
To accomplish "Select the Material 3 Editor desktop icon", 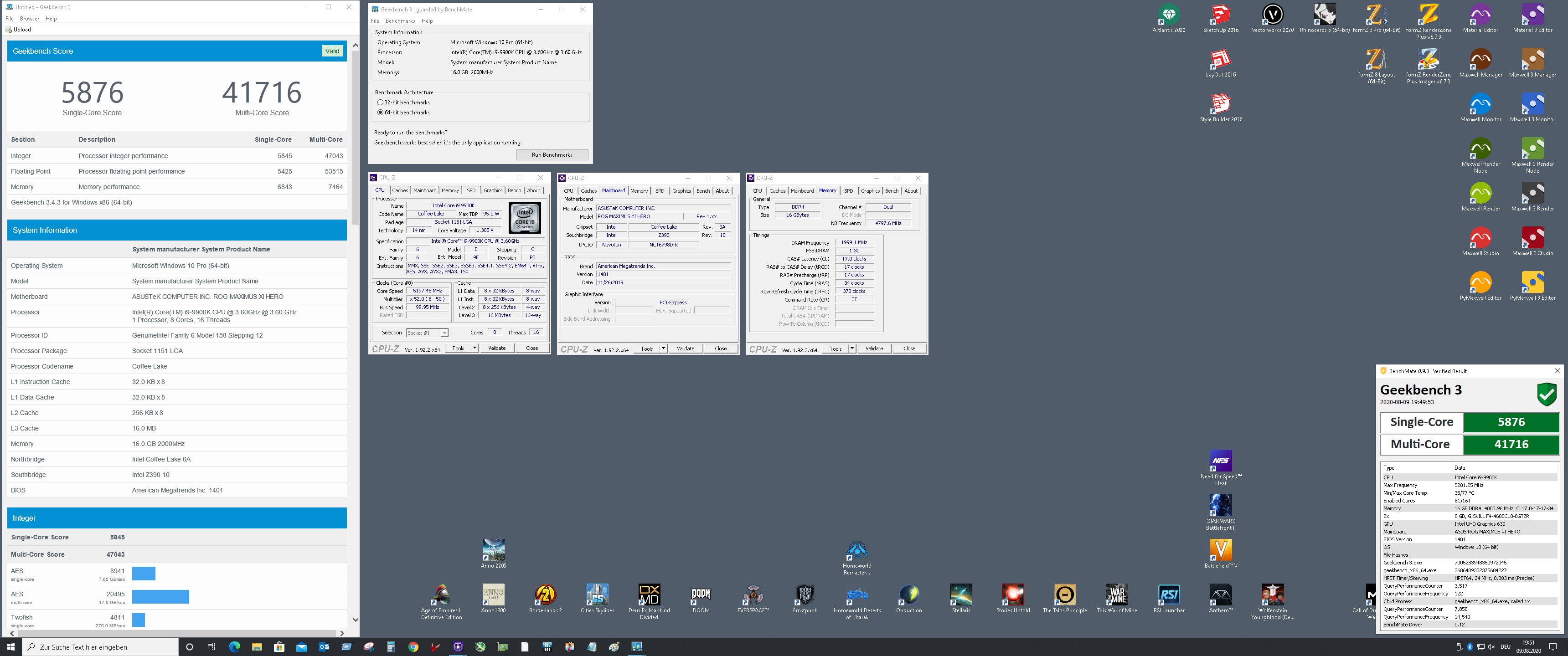I will (x=1533, y=19).
